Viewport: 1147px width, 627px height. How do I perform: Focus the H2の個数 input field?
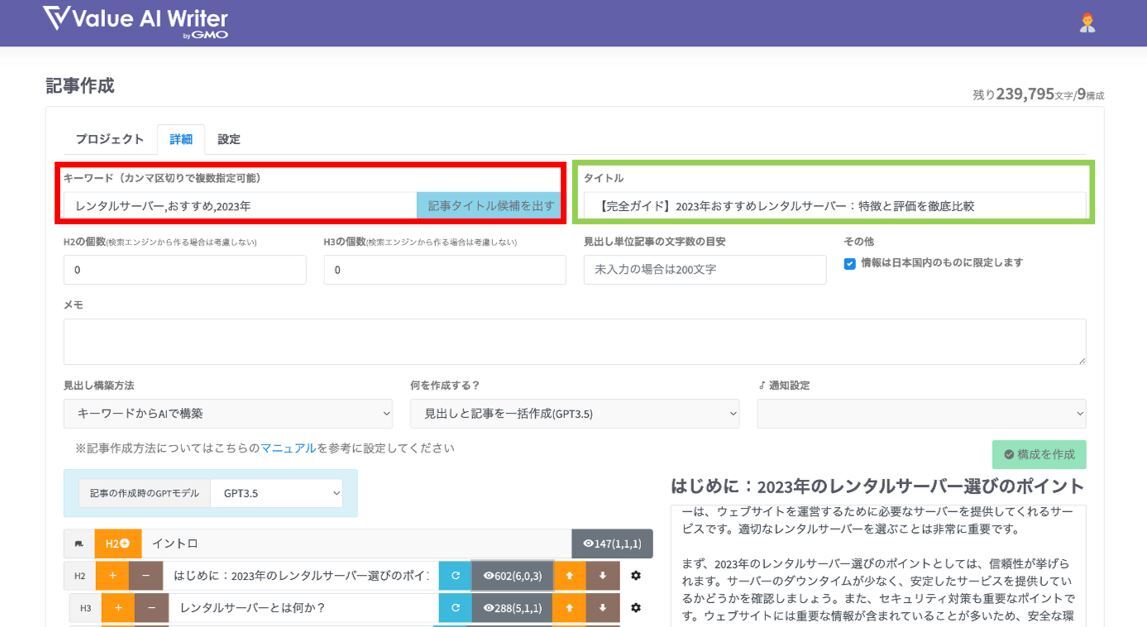(185, 270)
